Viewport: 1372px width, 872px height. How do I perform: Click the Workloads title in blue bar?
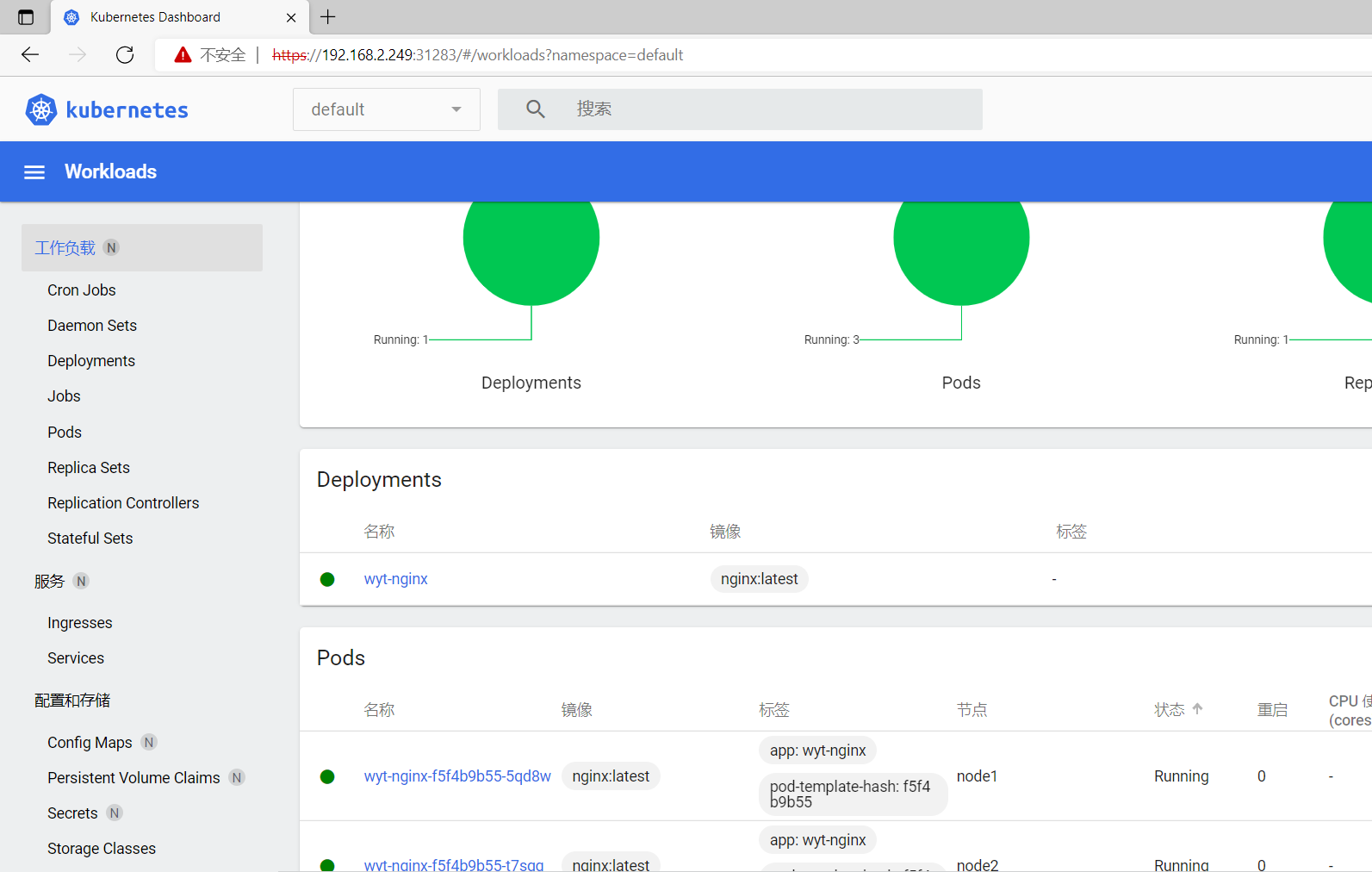coord(111,171)
